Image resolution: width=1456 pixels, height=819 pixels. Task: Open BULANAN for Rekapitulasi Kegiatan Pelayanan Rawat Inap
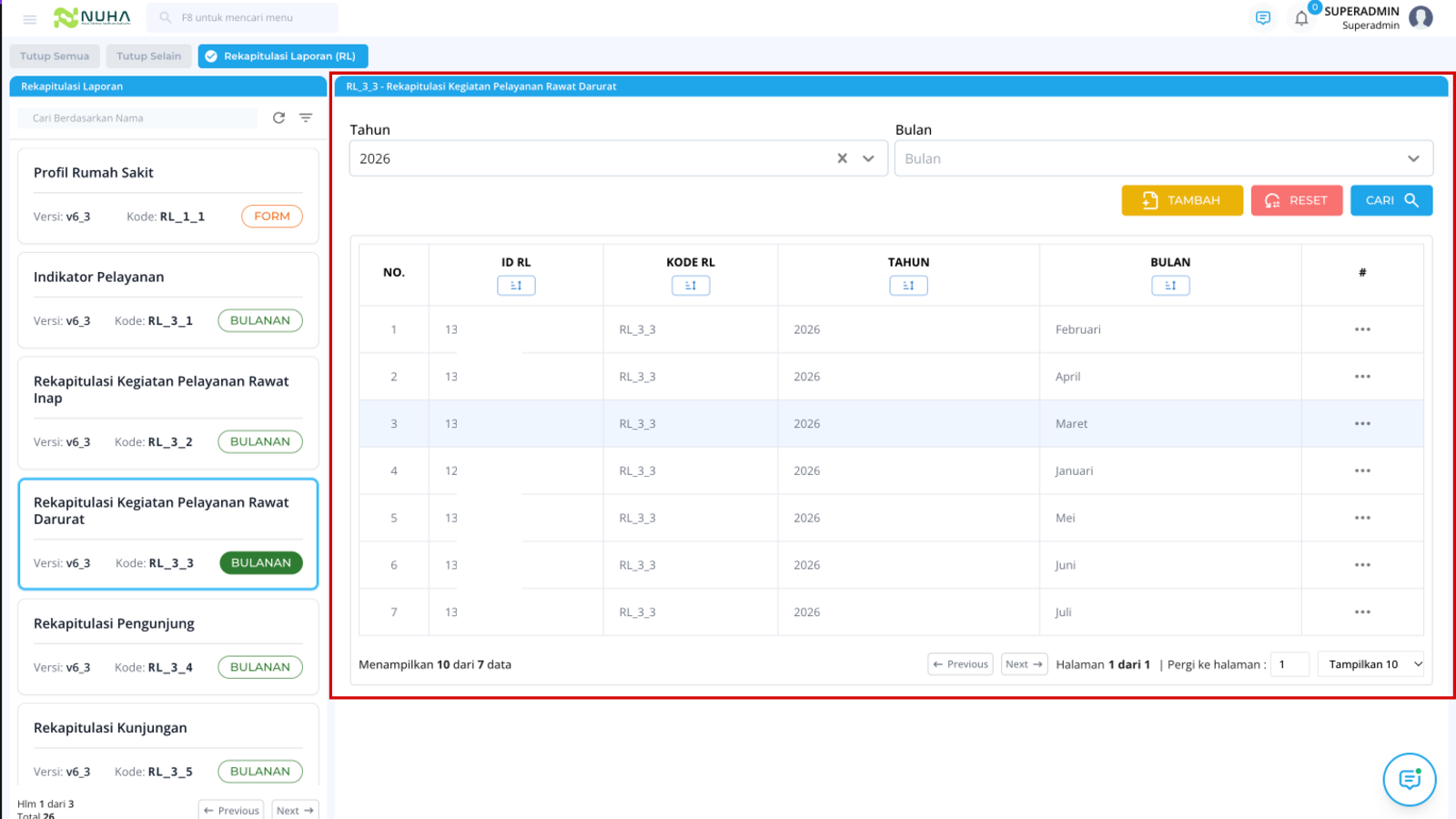tap(260, 441)
